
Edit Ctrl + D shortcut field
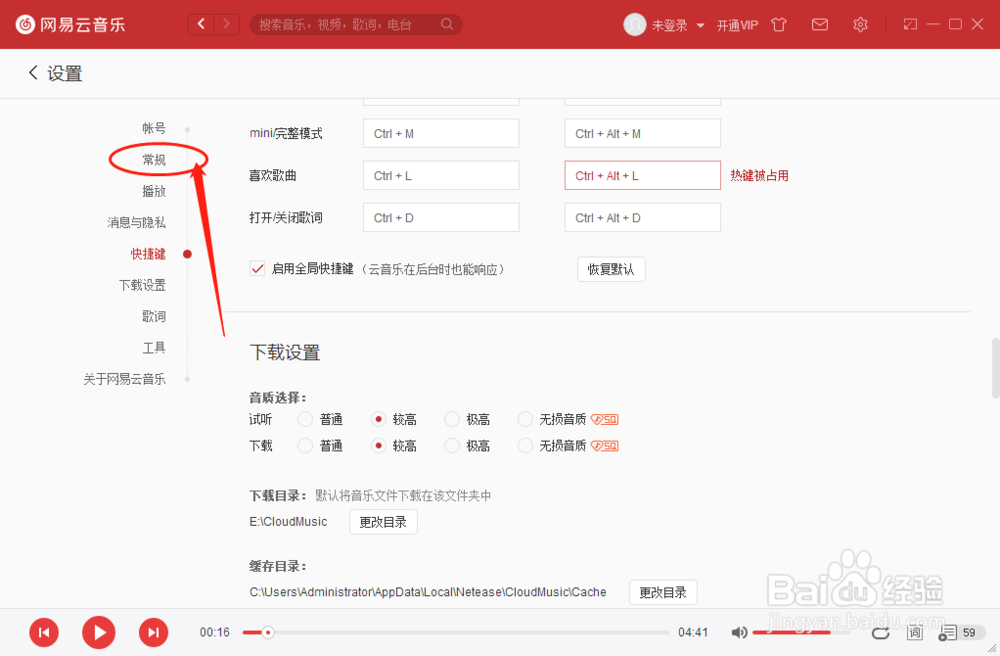[x=441, y=217]
